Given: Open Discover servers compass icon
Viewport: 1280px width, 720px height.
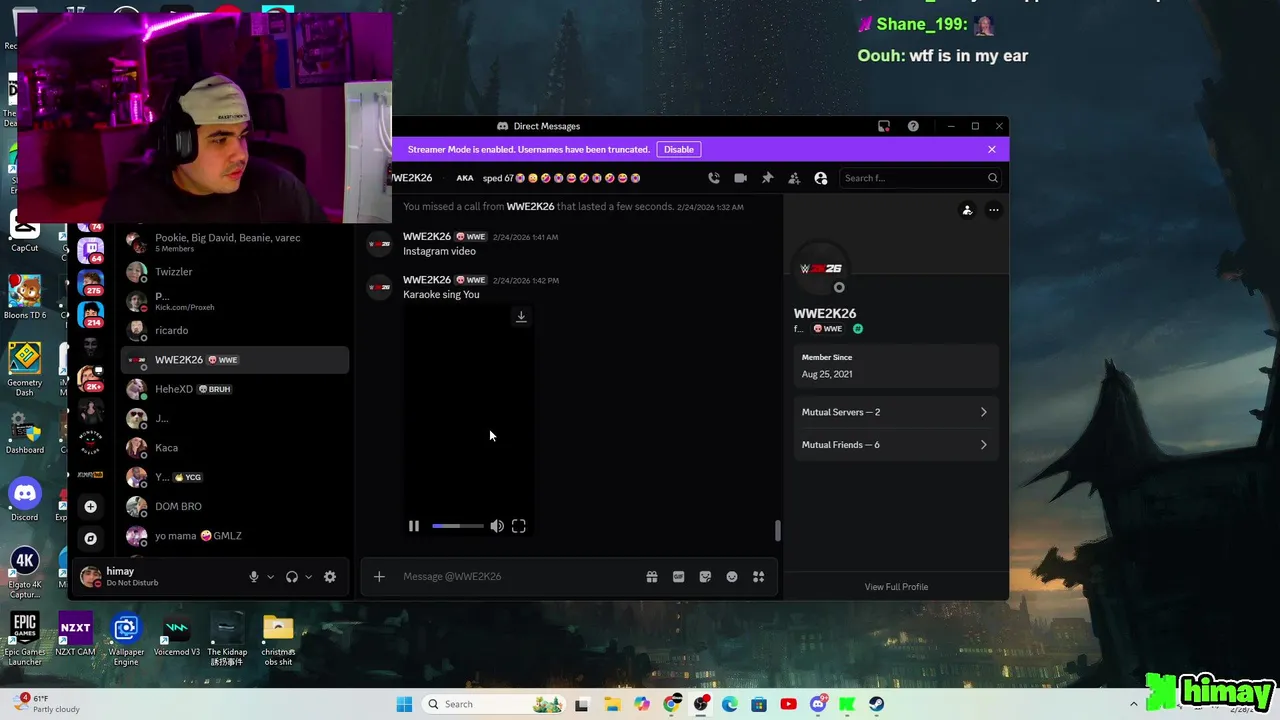Looking at the screenshot, I should point(90,538).
